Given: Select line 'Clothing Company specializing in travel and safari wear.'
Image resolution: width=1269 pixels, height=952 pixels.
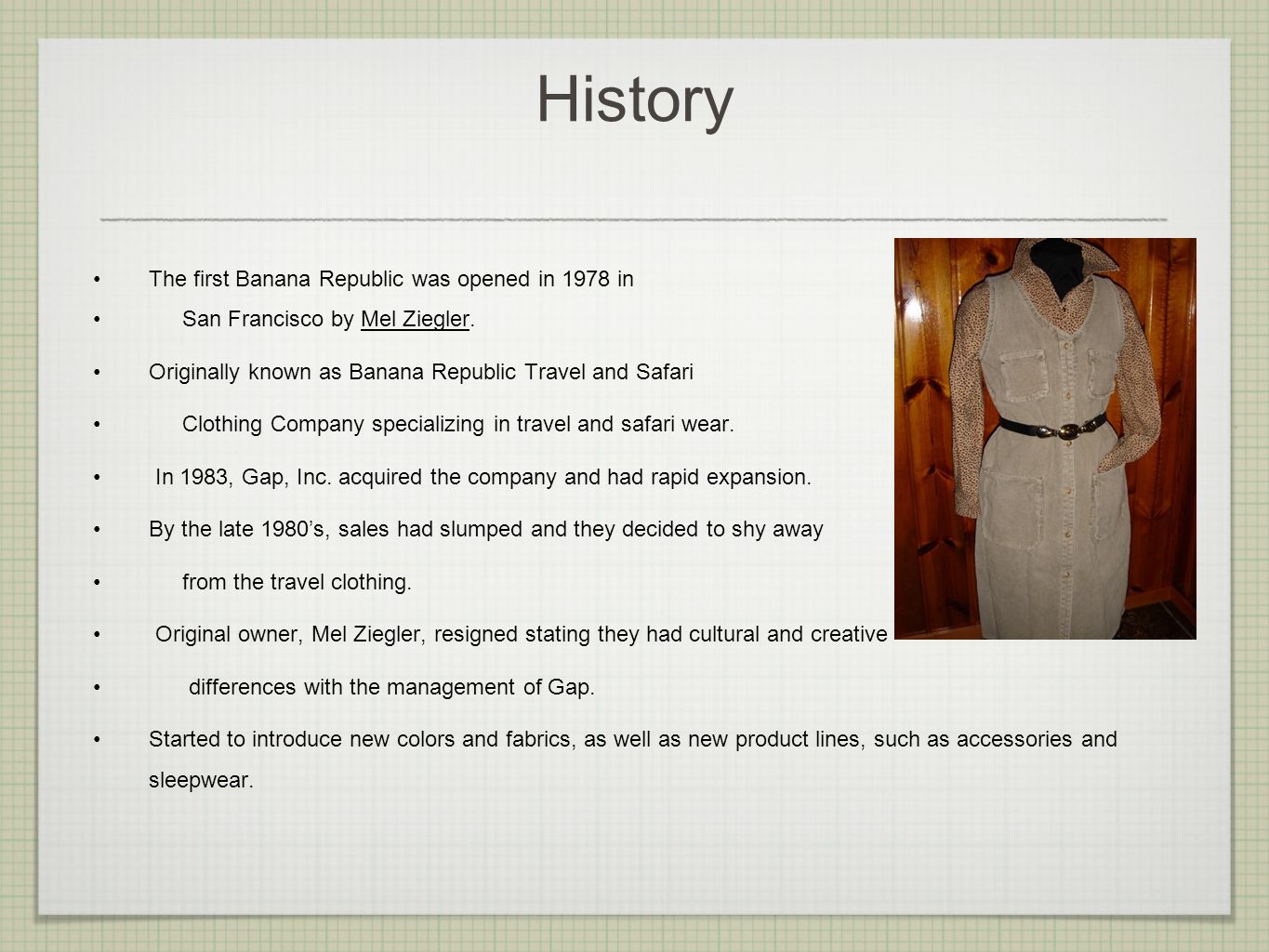Looking at the screenshot, I should tap(458, 424).
